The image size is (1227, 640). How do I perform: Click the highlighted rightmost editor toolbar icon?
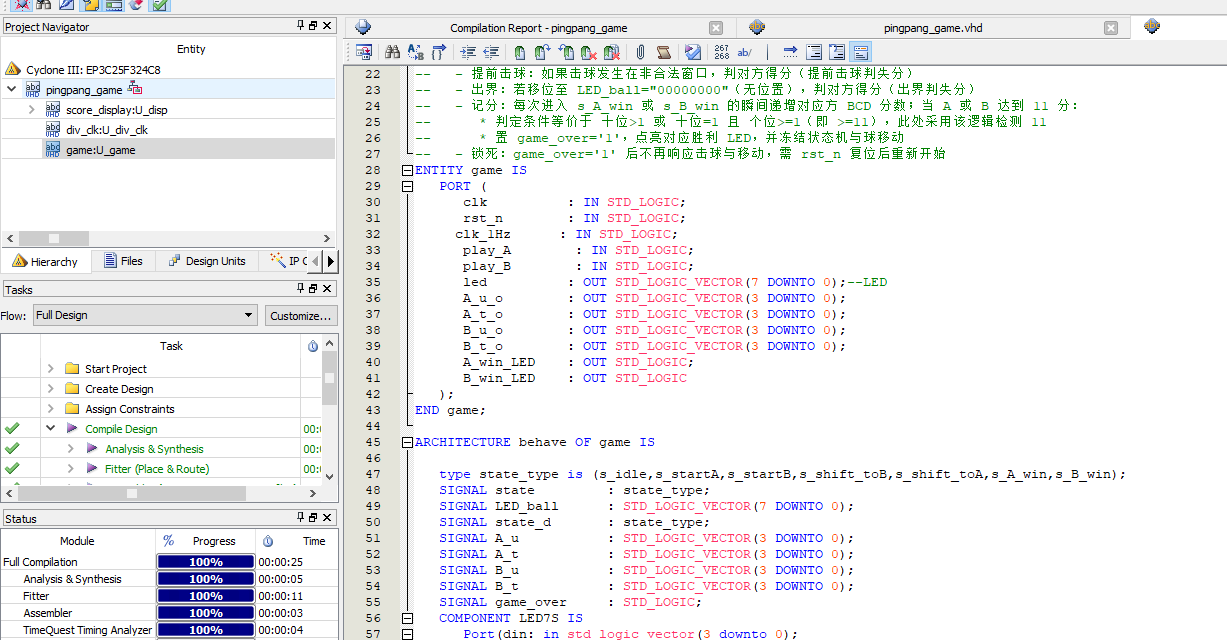click(860, 52)
